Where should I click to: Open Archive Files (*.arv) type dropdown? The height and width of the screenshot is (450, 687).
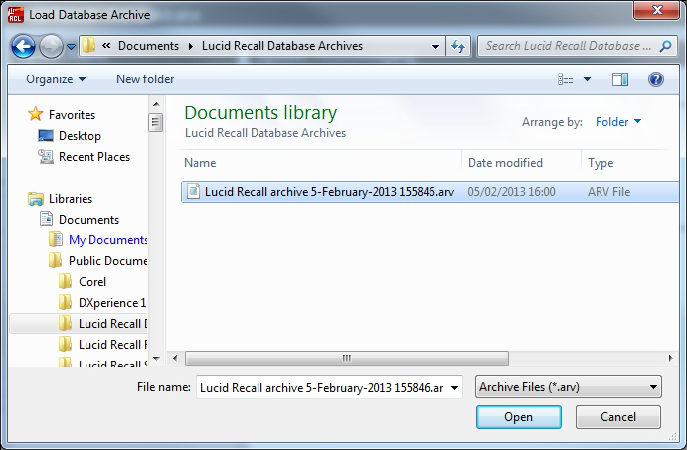coord(568,387)
